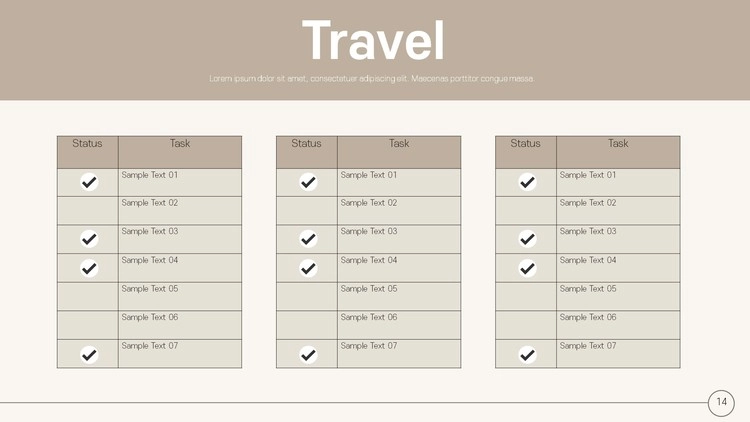Click the page number 14 circle
The height and width of the screenshot is (422, 750).
tap(721, 402)
